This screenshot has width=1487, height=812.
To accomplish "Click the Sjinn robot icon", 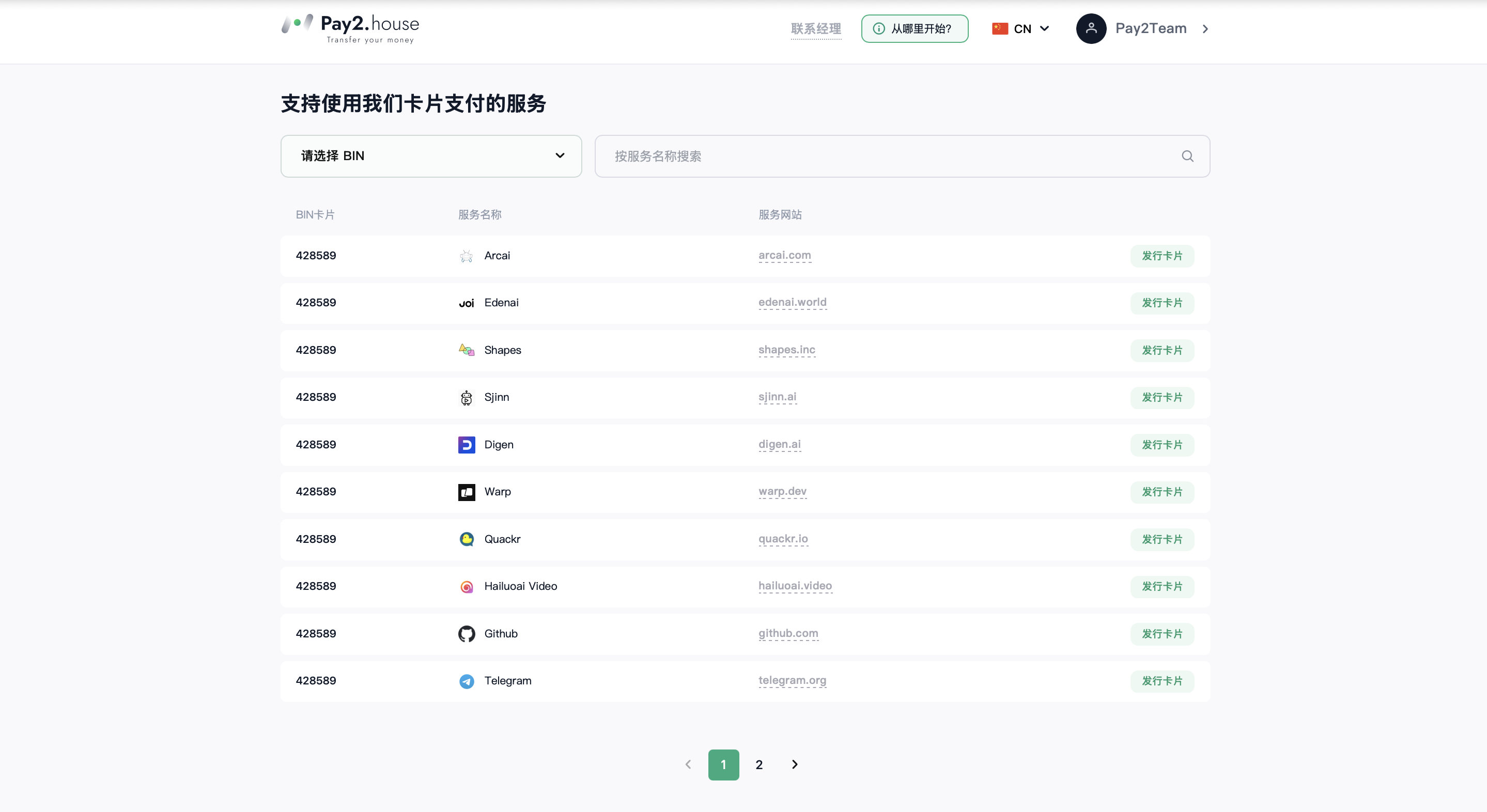I will click(467, 398).
